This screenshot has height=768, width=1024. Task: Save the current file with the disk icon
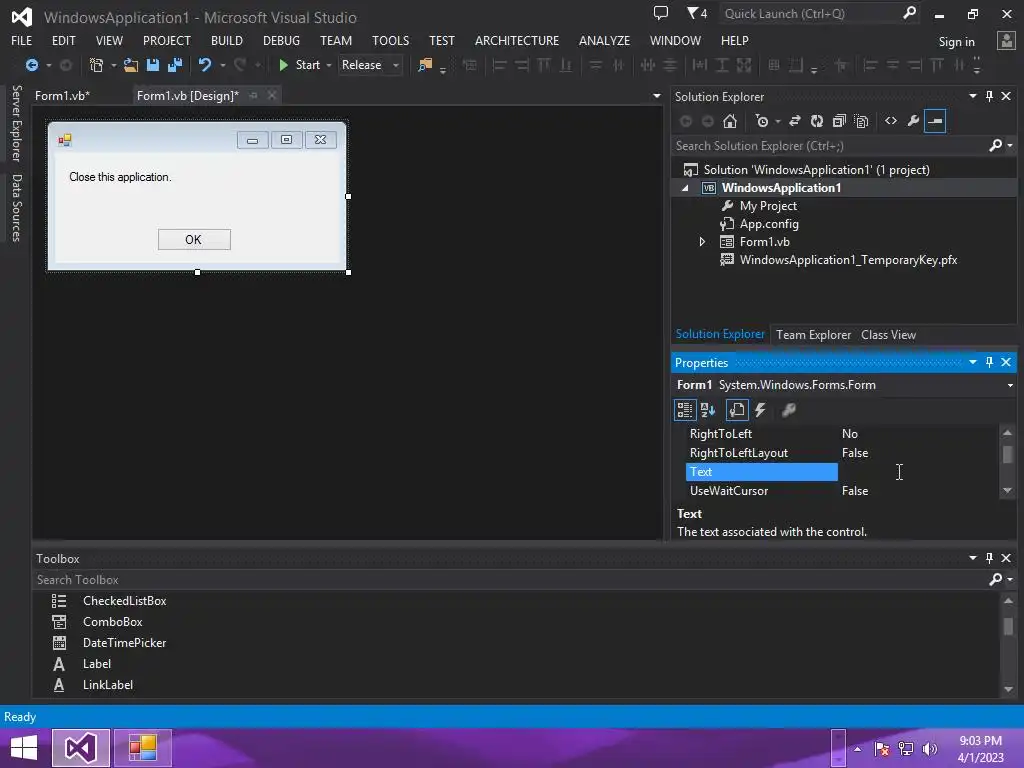click(x=153, y=65)
